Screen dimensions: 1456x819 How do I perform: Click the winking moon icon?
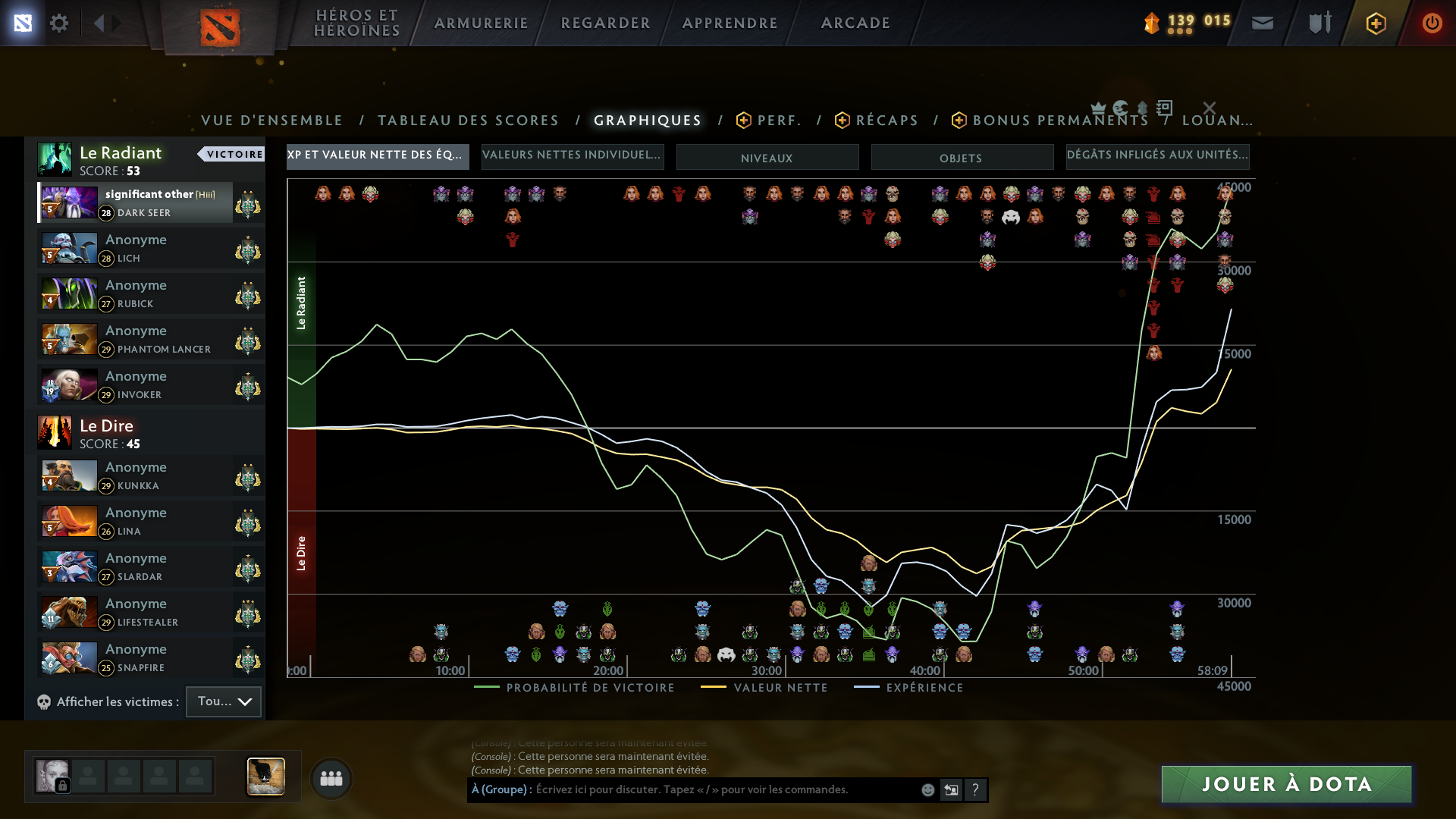tap(1120, 108)
